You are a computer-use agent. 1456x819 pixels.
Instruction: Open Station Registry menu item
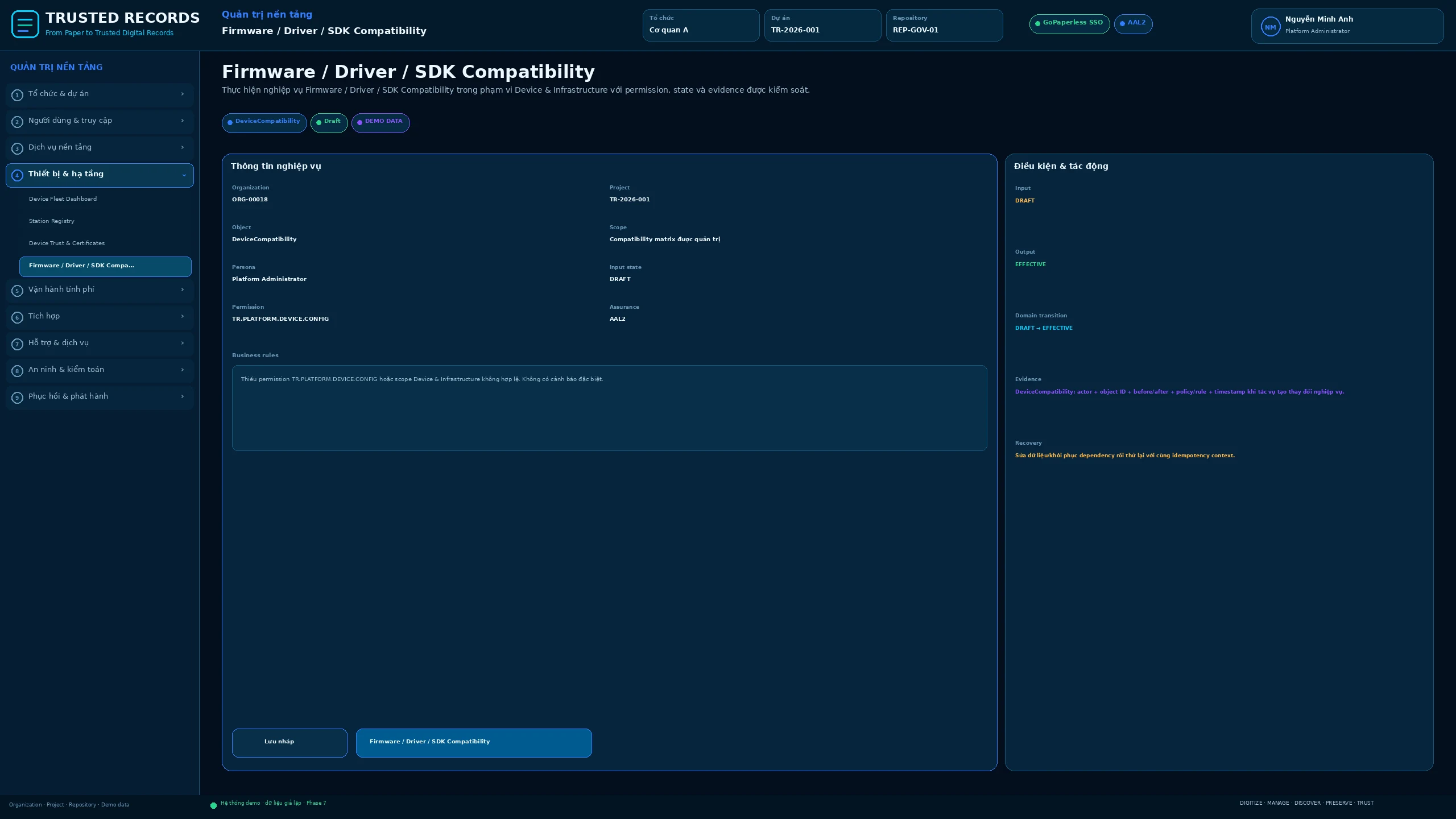click(105, 221)
